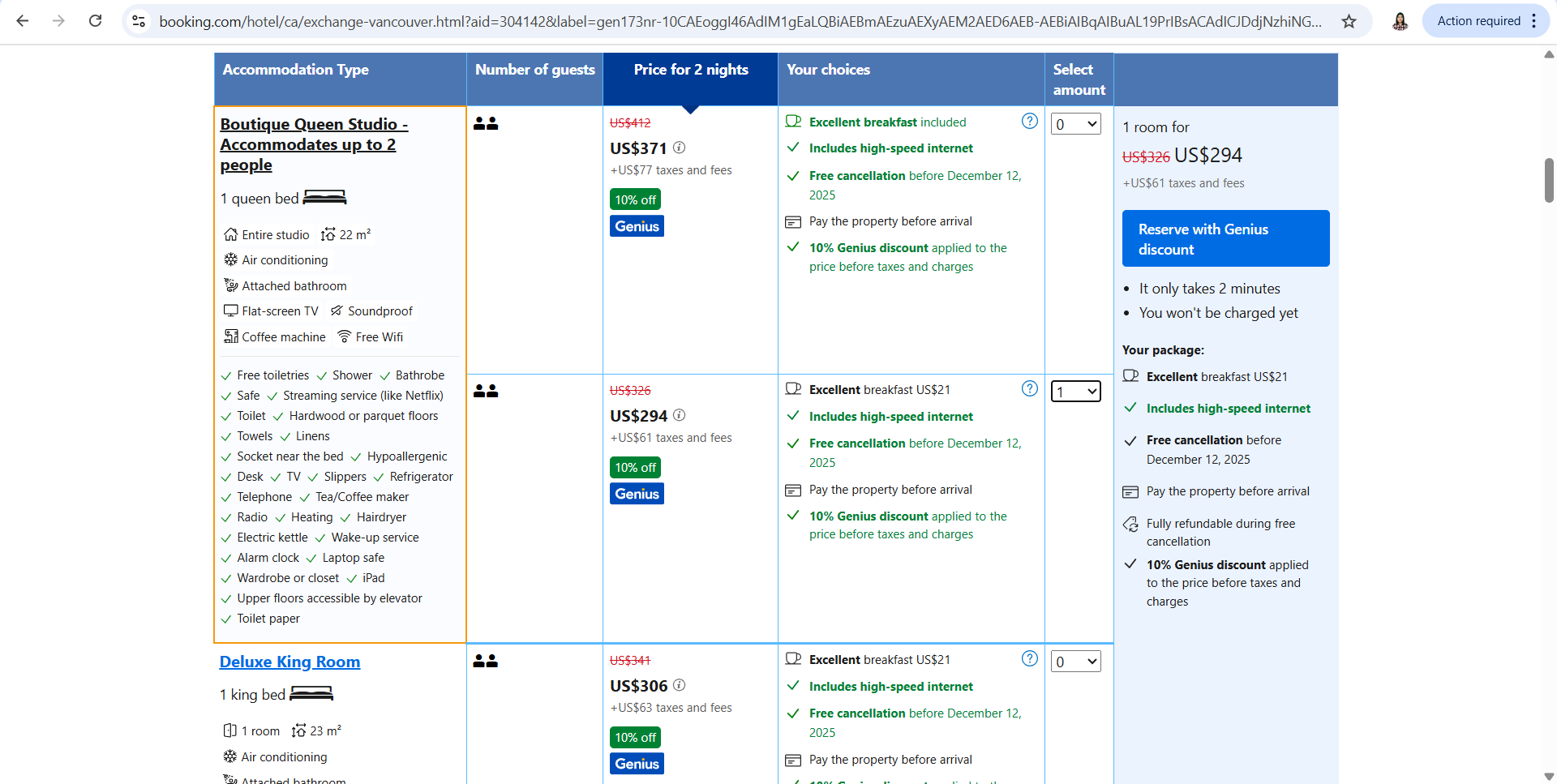Click the Genius badge under US$371 price
Image resolution: width=1557 pixels, height=784 pixels.
(637, 226)
